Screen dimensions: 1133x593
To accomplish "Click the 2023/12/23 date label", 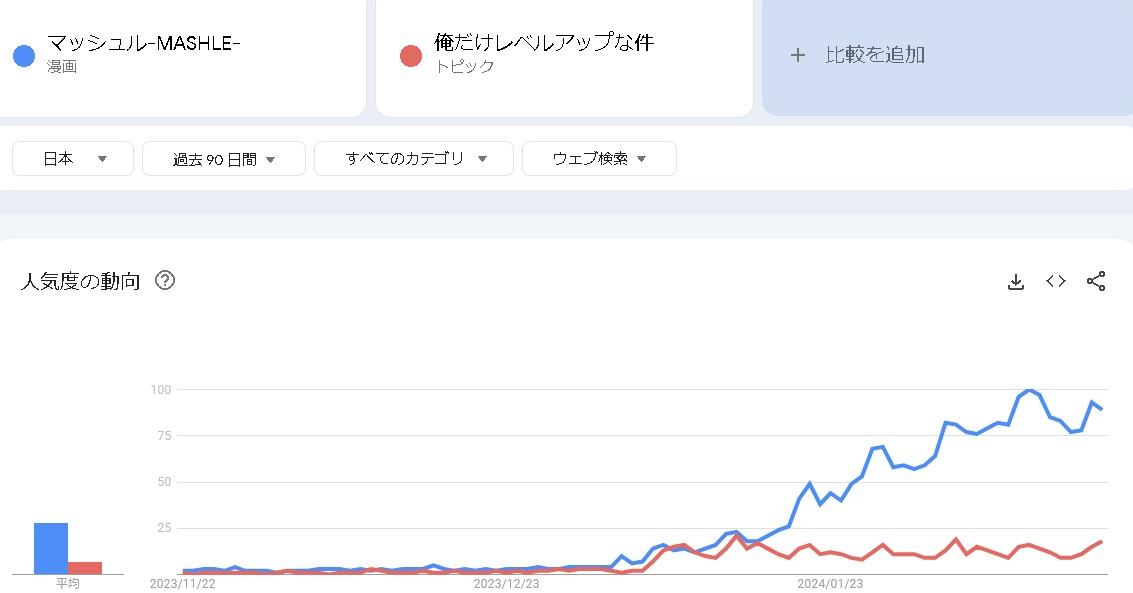I will (x=506, y=584).
